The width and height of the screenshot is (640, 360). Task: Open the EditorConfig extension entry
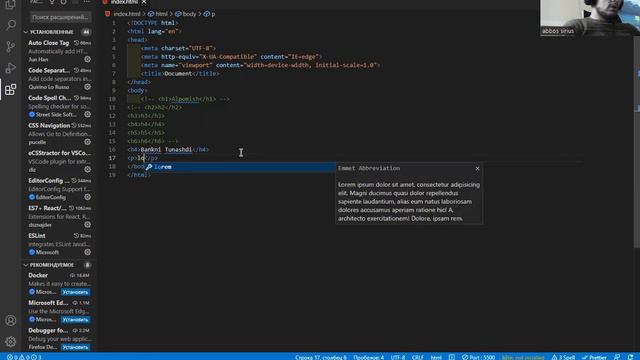pyautogui.click(x=59, y=189)
